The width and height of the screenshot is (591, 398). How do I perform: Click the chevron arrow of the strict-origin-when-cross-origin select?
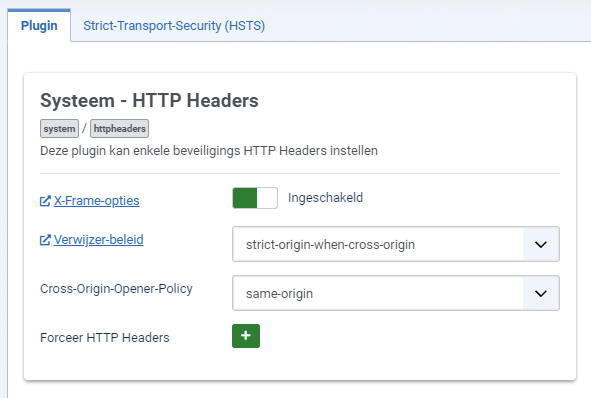coord(541,244)
